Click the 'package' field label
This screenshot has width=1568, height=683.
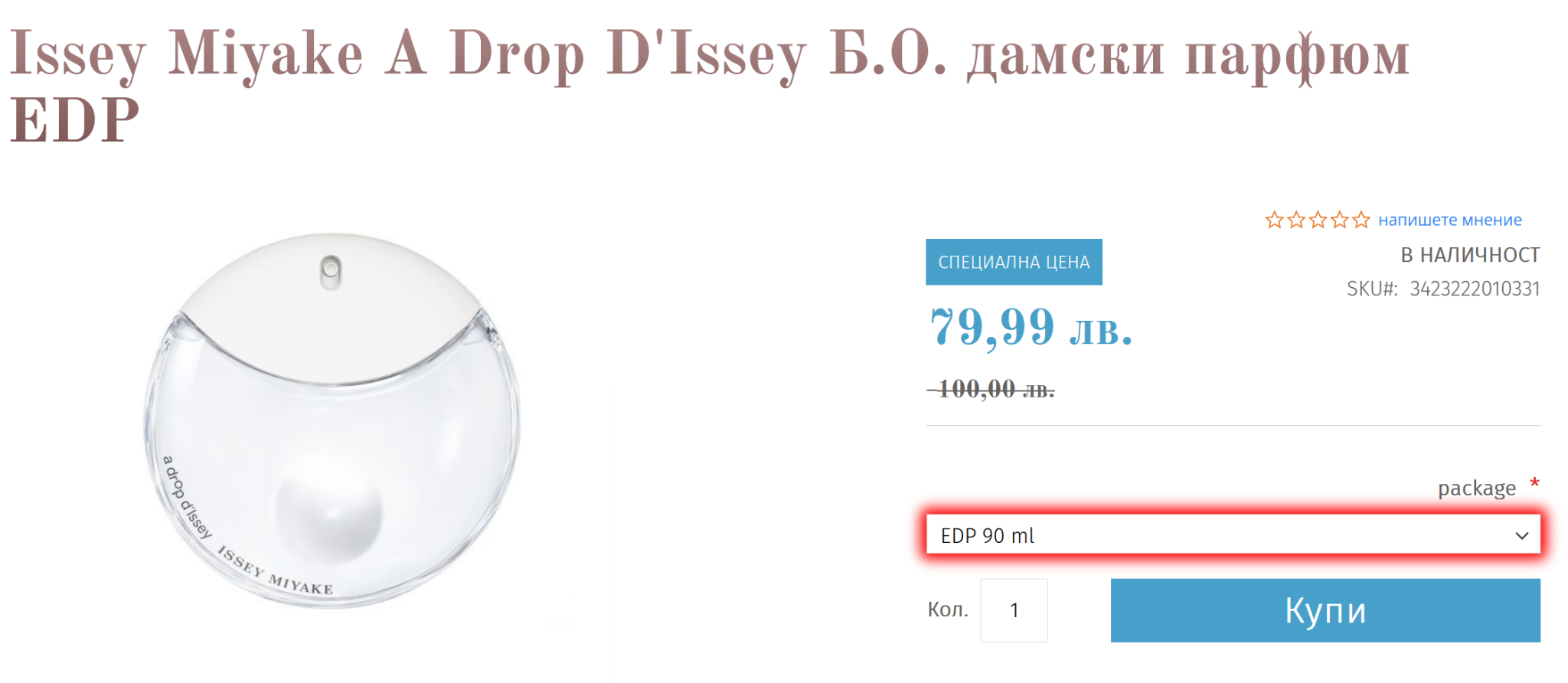[1476, 488]
